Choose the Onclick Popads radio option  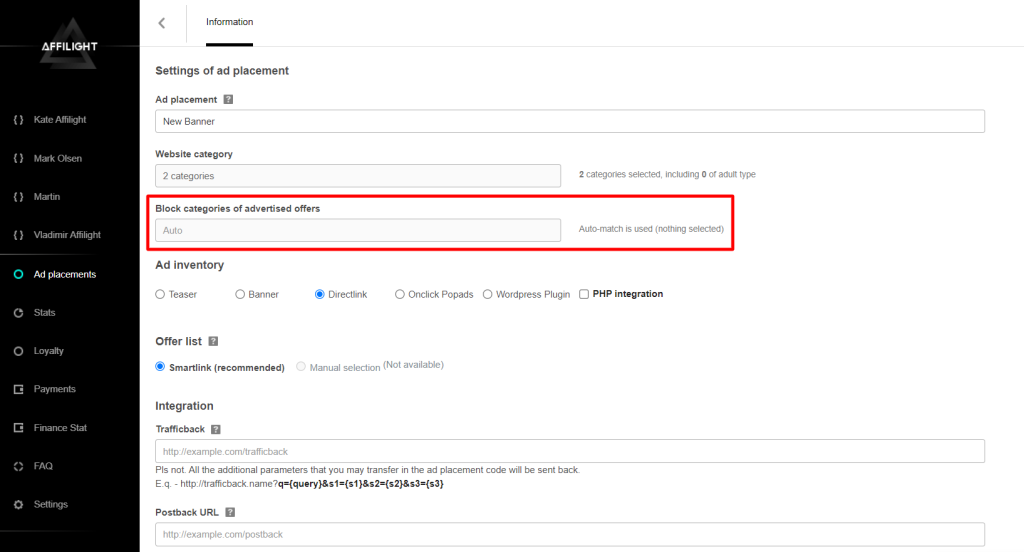400,294
